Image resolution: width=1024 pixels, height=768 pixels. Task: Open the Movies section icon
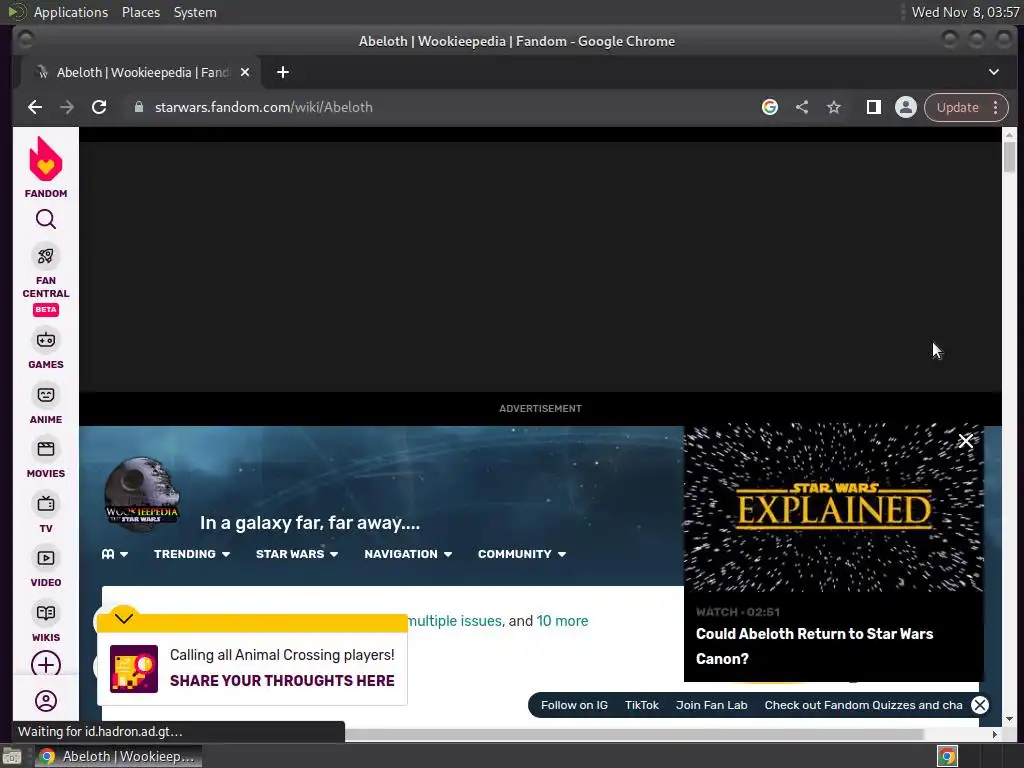[46, 449]
